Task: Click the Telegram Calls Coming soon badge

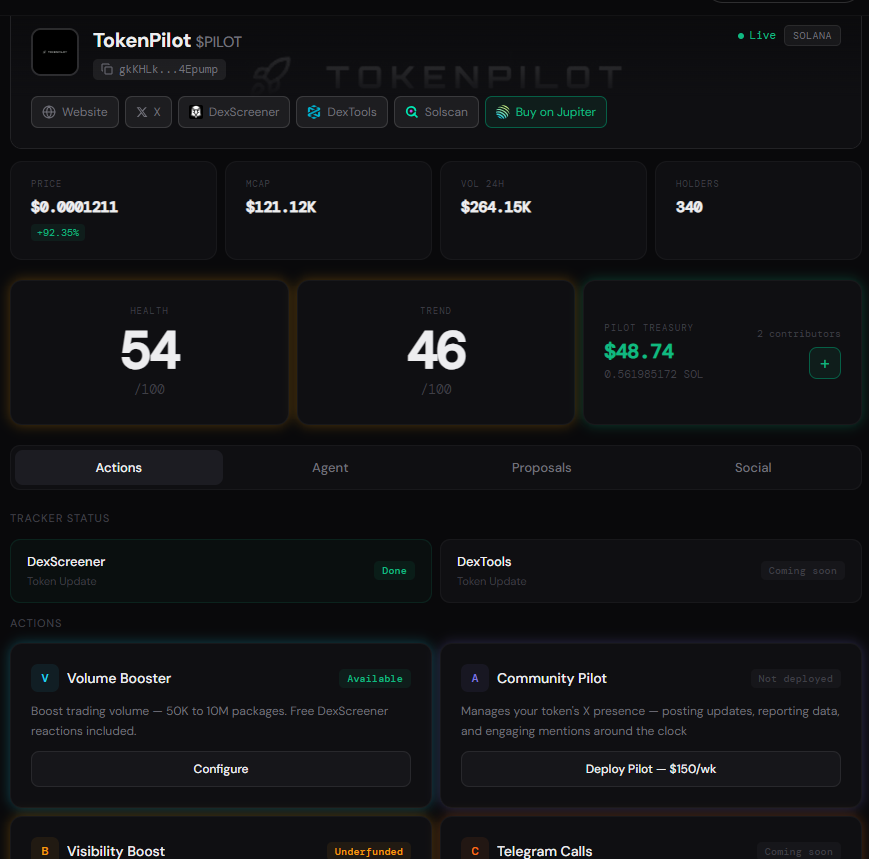Action: [x=799, y=852]
